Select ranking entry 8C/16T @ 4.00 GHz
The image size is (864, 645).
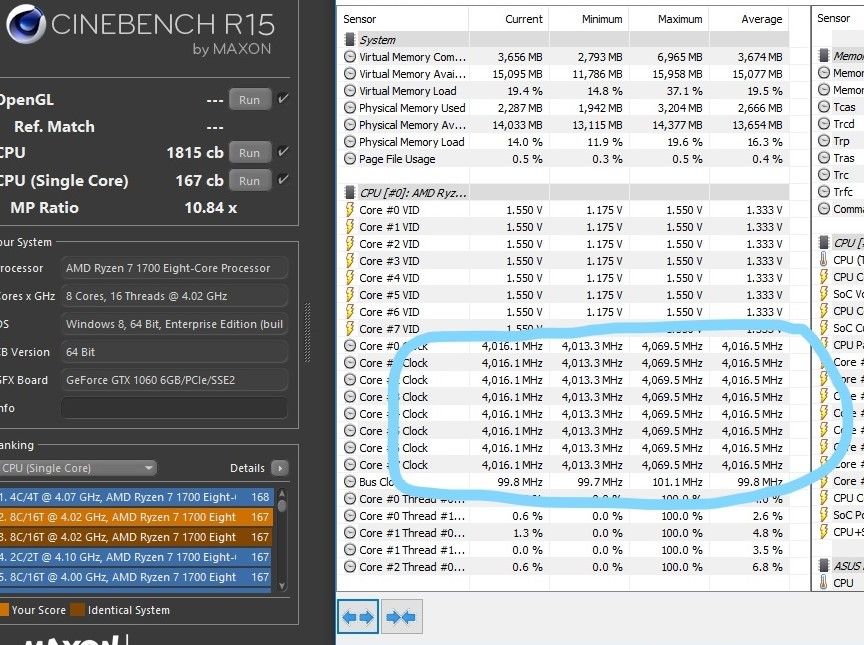point(135,577)
